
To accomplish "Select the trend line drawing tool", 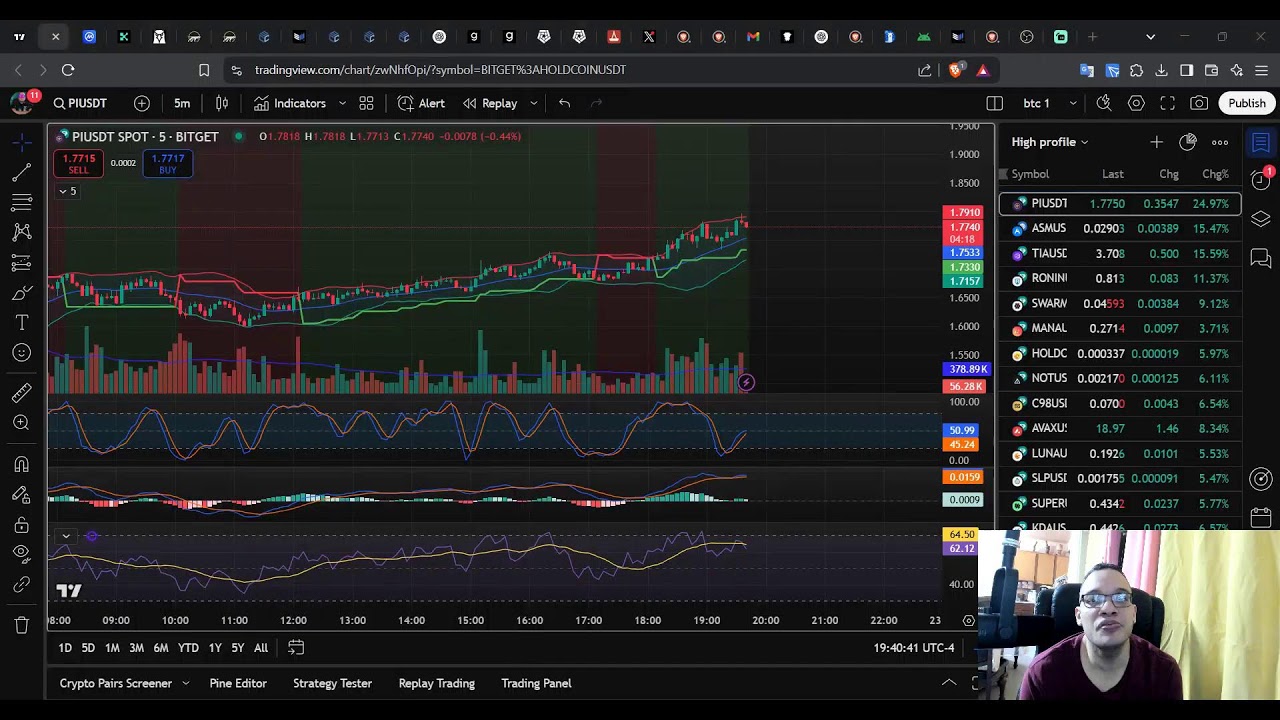I will pos(22,172).
